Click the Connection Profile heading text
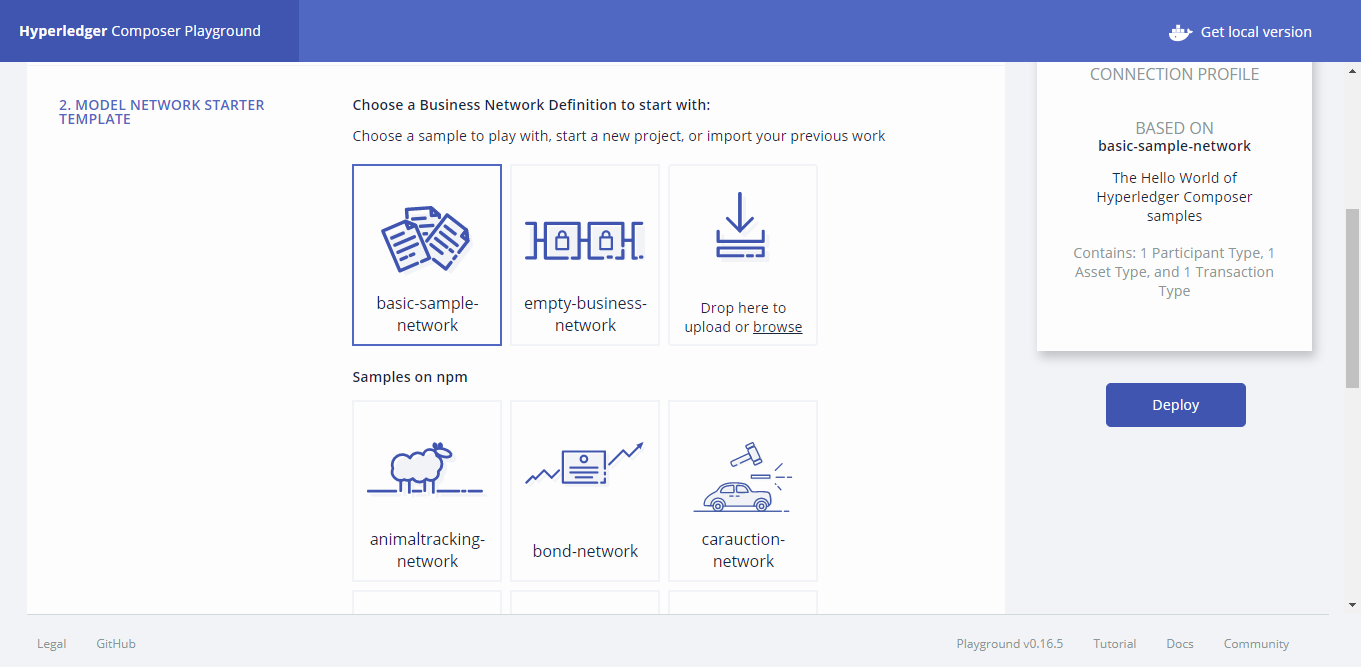This screenshot has height=667, width=1361. click(x=1174, y=74)
